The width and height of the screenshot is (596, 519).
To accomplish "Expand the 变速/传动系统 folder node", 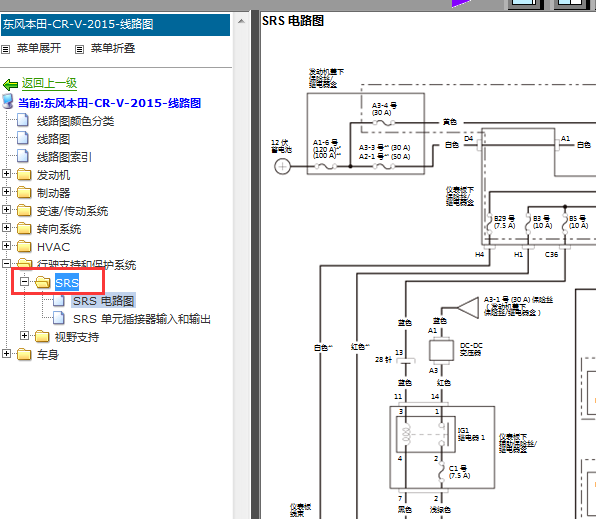I will (6, 210).
